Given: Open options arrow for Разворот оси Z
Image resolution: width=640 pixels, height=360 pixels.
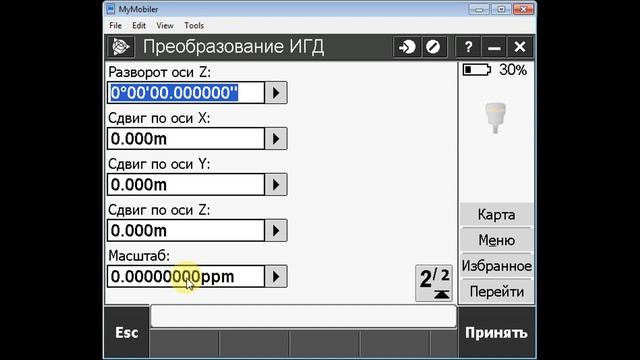Looking at the screenshot, I should click(x=276, y=93).
